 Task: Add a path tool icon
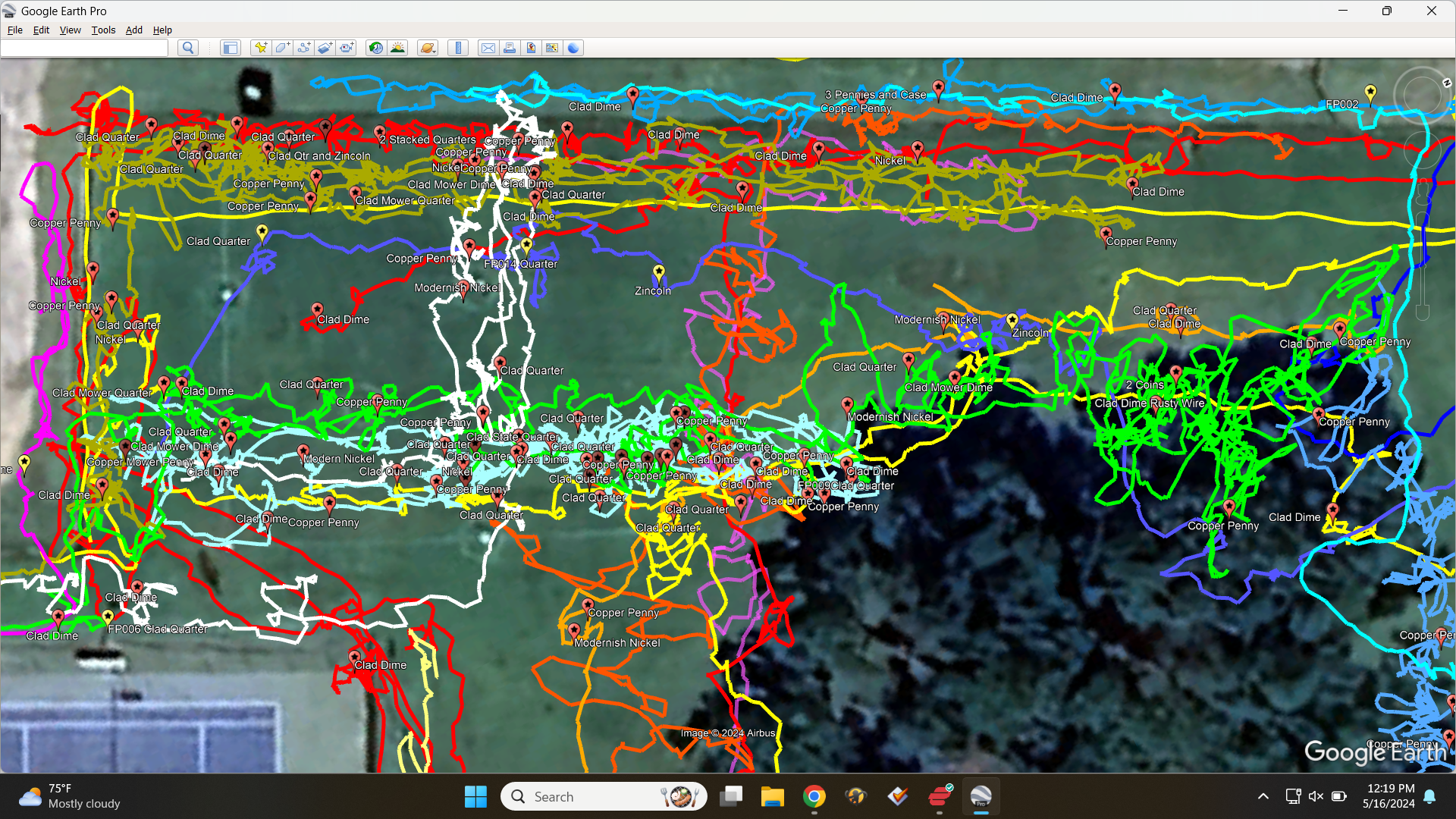tap(303, 48)
